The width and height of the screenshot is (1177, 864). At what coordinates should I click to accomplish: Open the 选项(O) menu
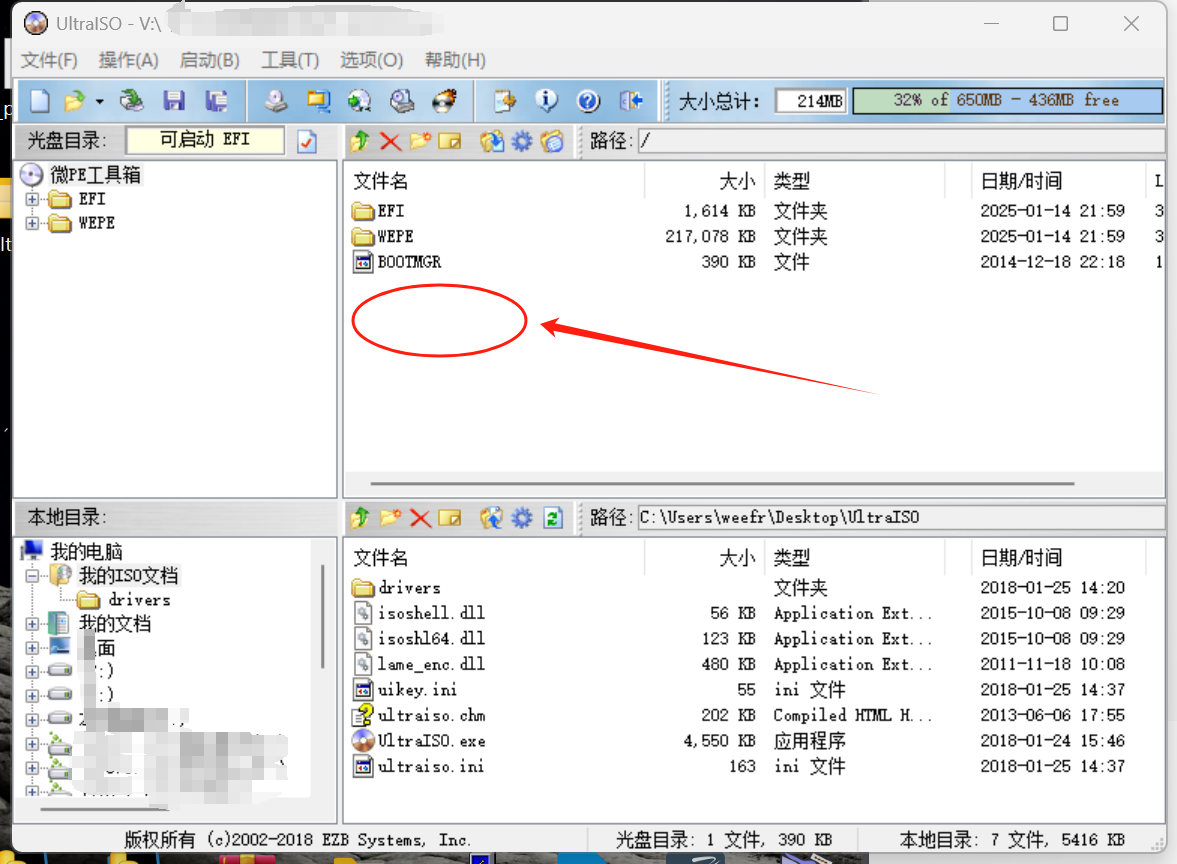pyautogui.click(x=372, y=60)
